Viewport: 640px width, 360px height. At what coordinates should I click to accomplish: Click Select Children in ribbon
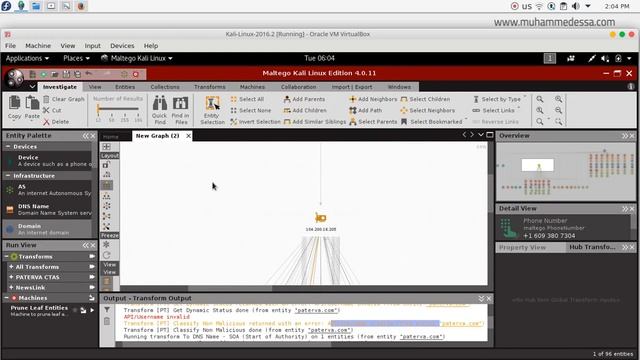tap(425, 99)
